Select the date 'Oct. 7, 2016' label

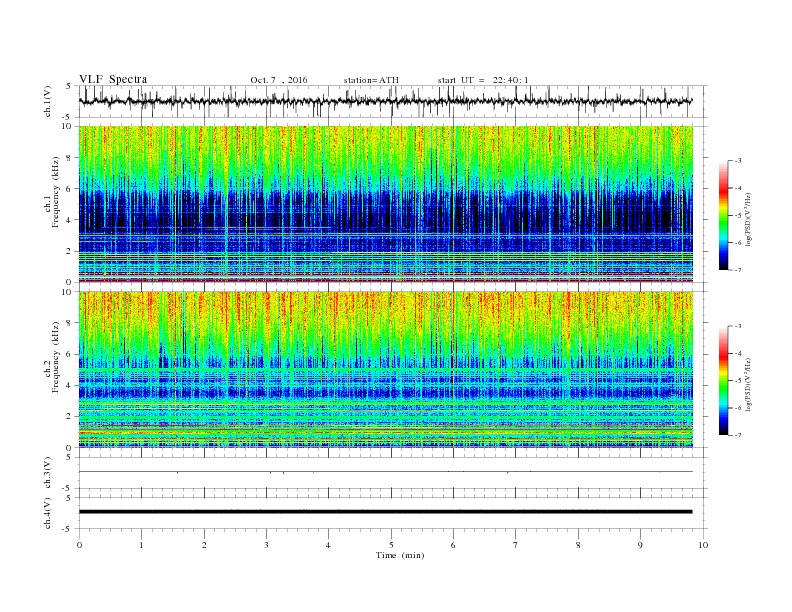point(278,80)
